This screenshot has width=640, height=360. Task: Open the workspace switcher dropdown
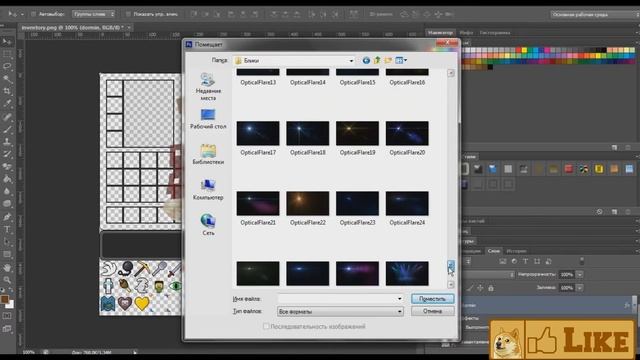click(x=594, y=15)
